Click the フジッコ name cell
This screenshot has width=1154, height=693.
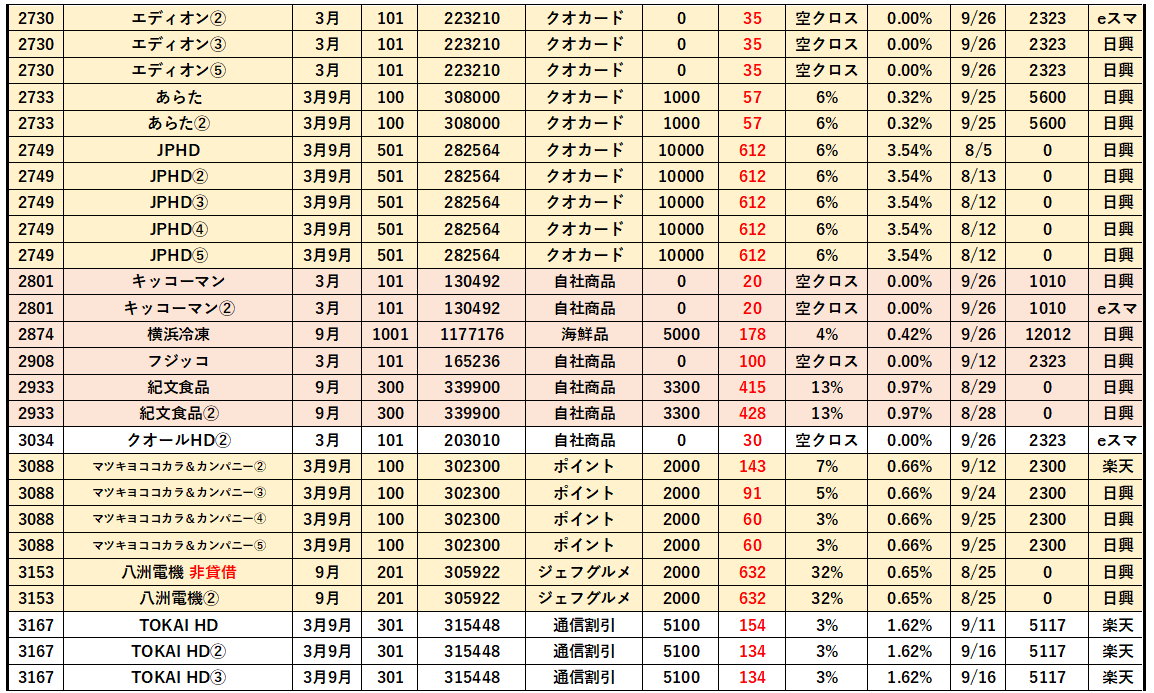pyautogui.click(x=178, y=361)
